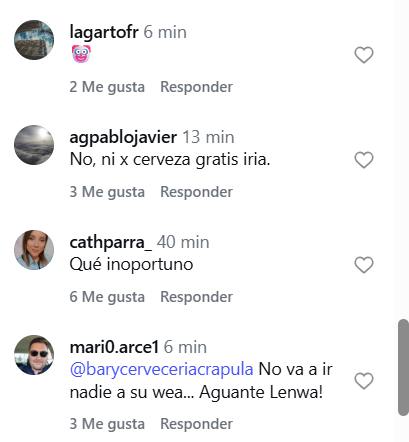Reply to cathparra_'s comment
The height and width of the screenshot is (442, 409).
point(196,297)
